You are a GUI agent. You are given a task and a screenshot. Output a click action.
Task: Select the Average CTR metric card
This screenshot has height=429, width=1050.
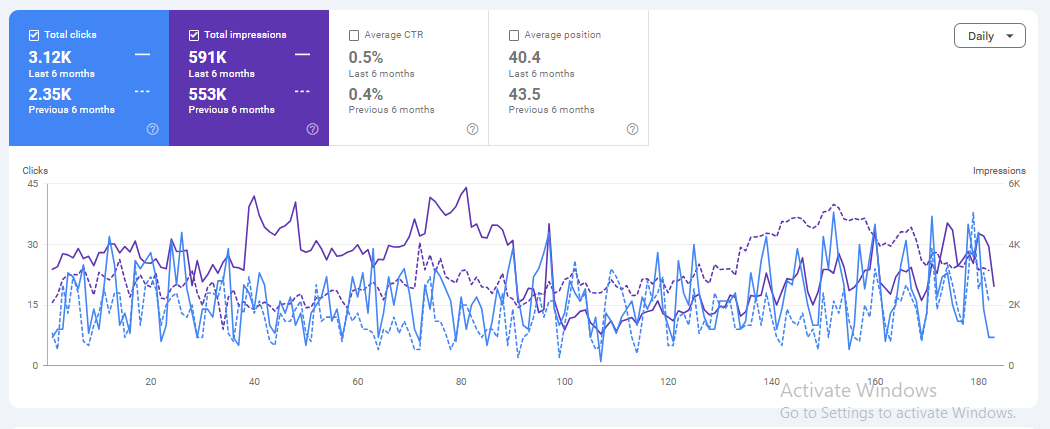[x=408, y=78]
